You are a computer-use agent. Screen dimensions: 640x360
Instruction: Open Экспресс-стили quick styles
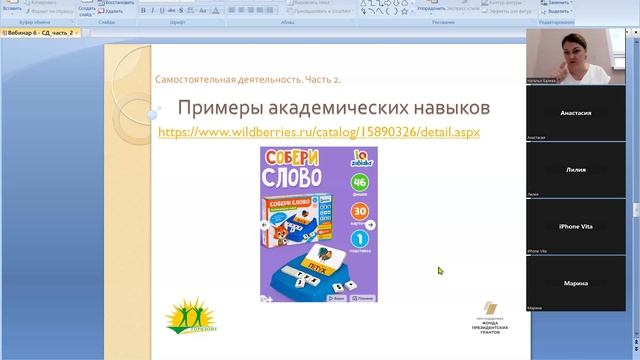[x=463, y=8]
